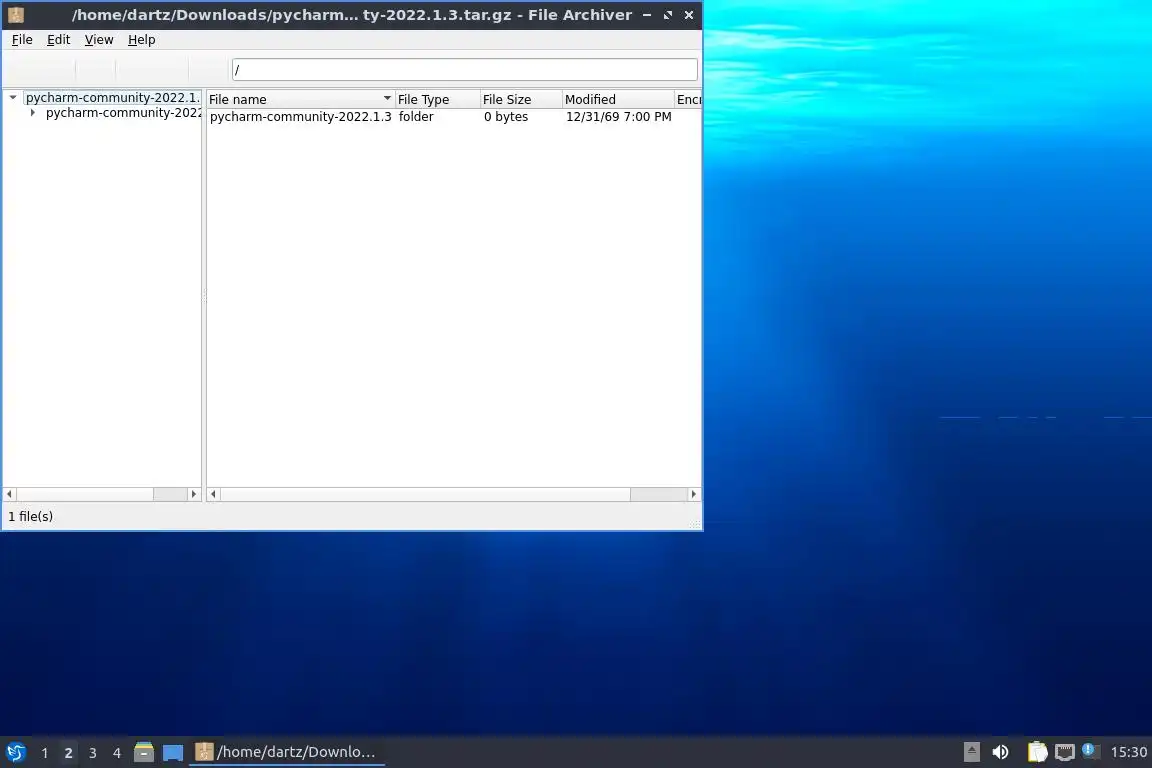
Task: Open the Lubuntu application menu
Action: [15, 752]
